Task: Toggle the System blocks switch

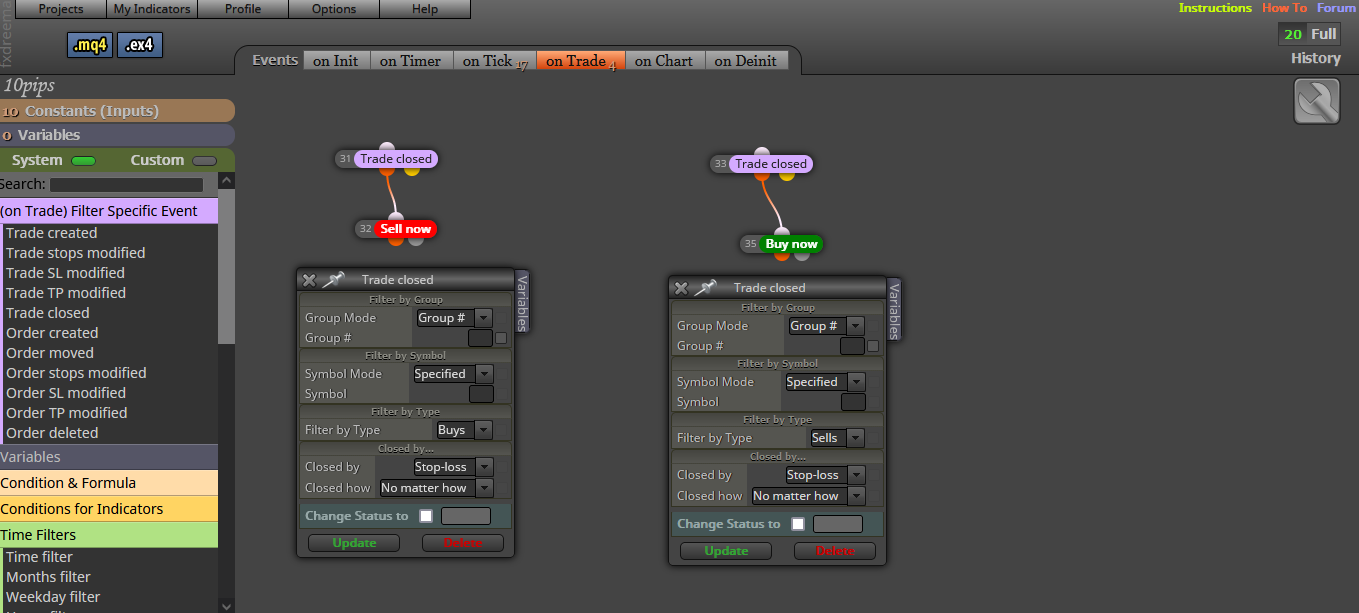Action: [x=83, y=161]
